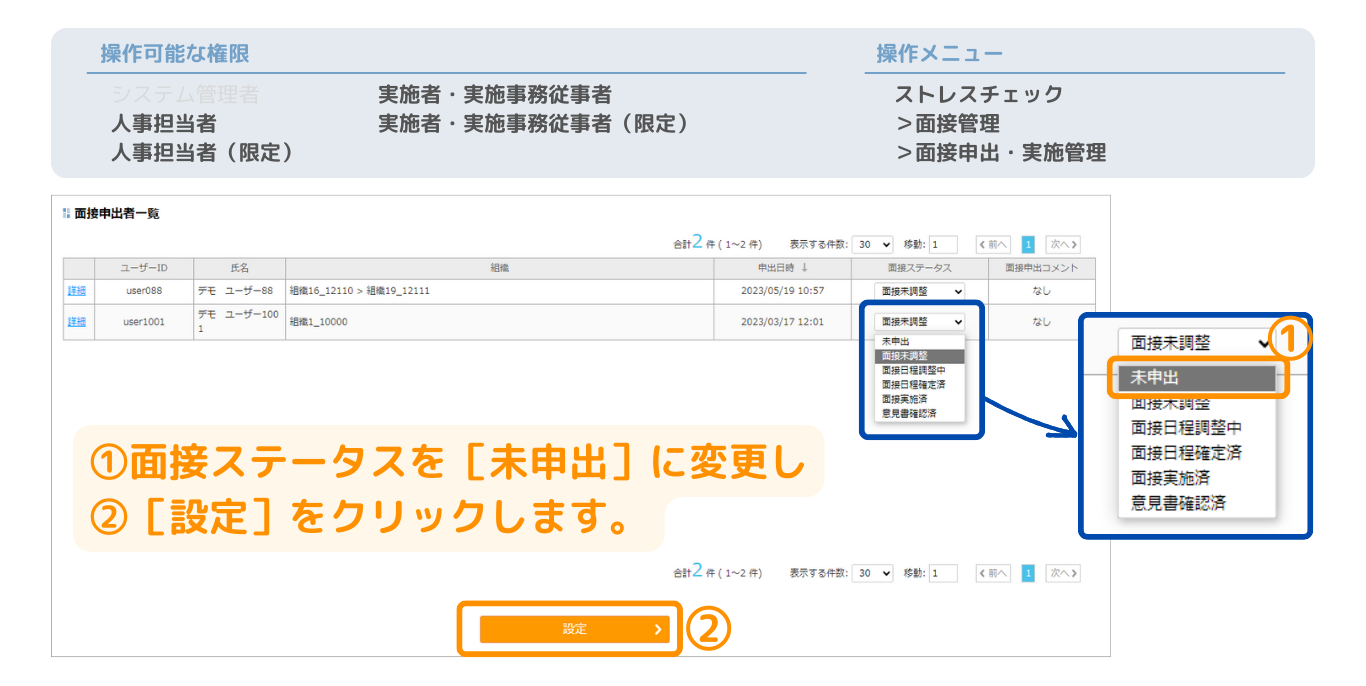Viewport: 1366px width, 686px height.
Task: Click the icon beside 面接申出者一覧 title
Action: coord(66,213)
